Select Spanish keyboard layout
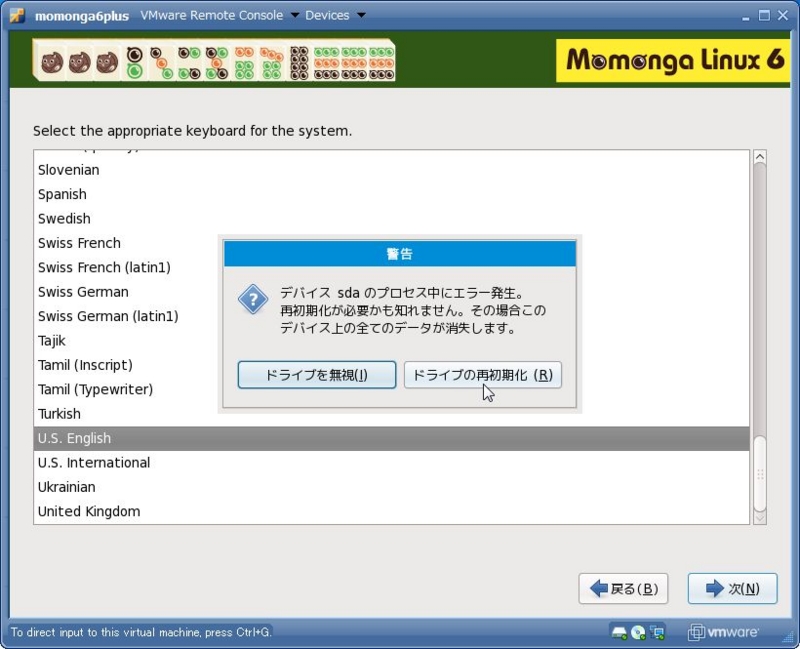The height and width of the screenshot is (649, 800). pos(391,194)
